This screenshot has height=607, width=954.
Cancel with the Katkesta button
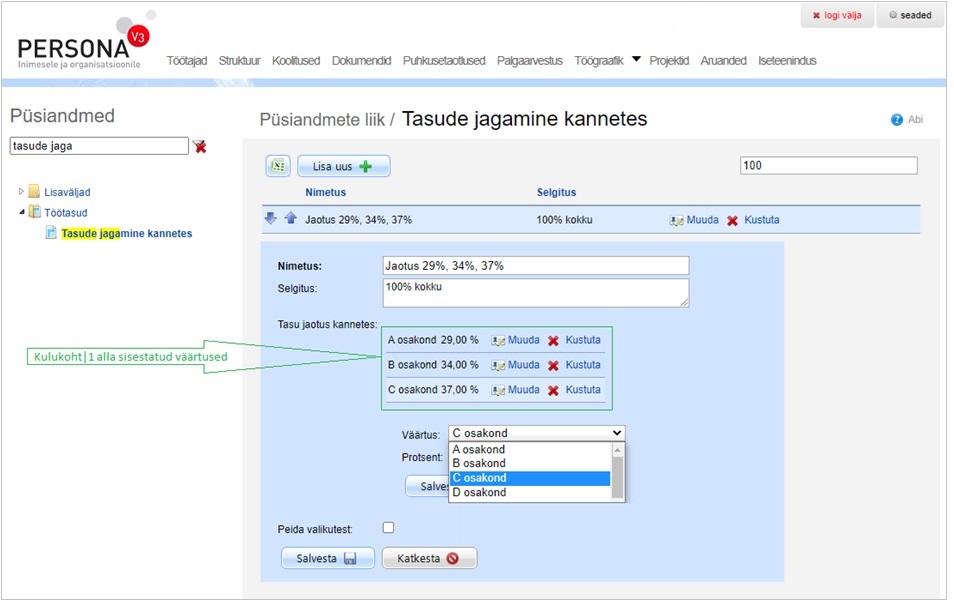[429, 558]
